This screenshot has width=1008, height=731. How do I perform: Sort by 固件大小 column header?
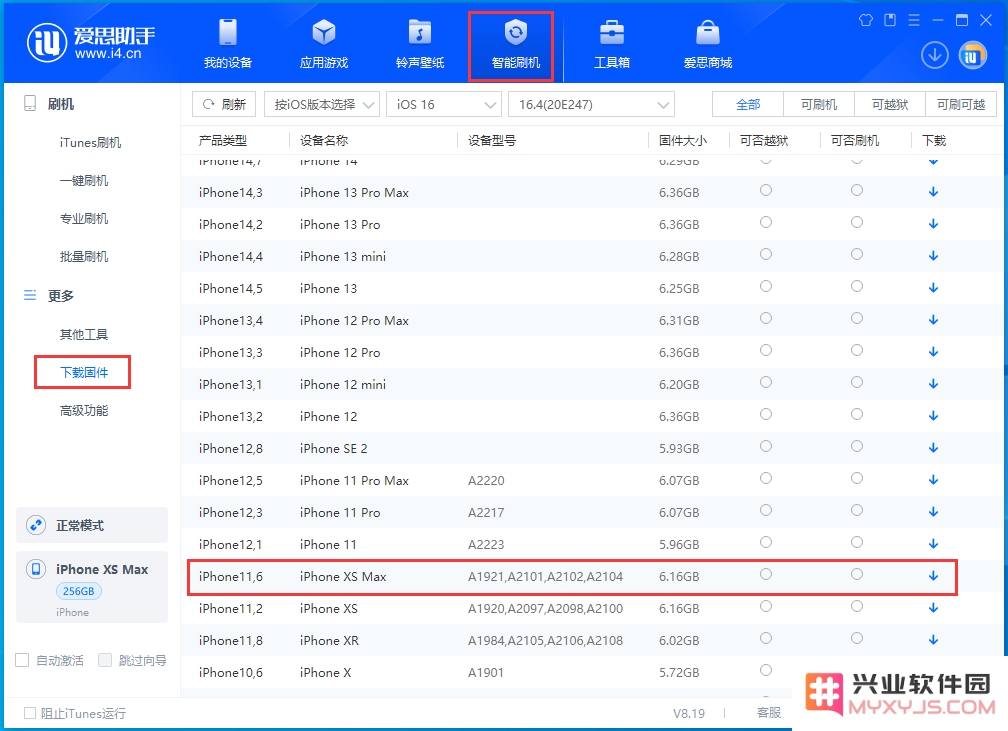[x=683, y=140]
